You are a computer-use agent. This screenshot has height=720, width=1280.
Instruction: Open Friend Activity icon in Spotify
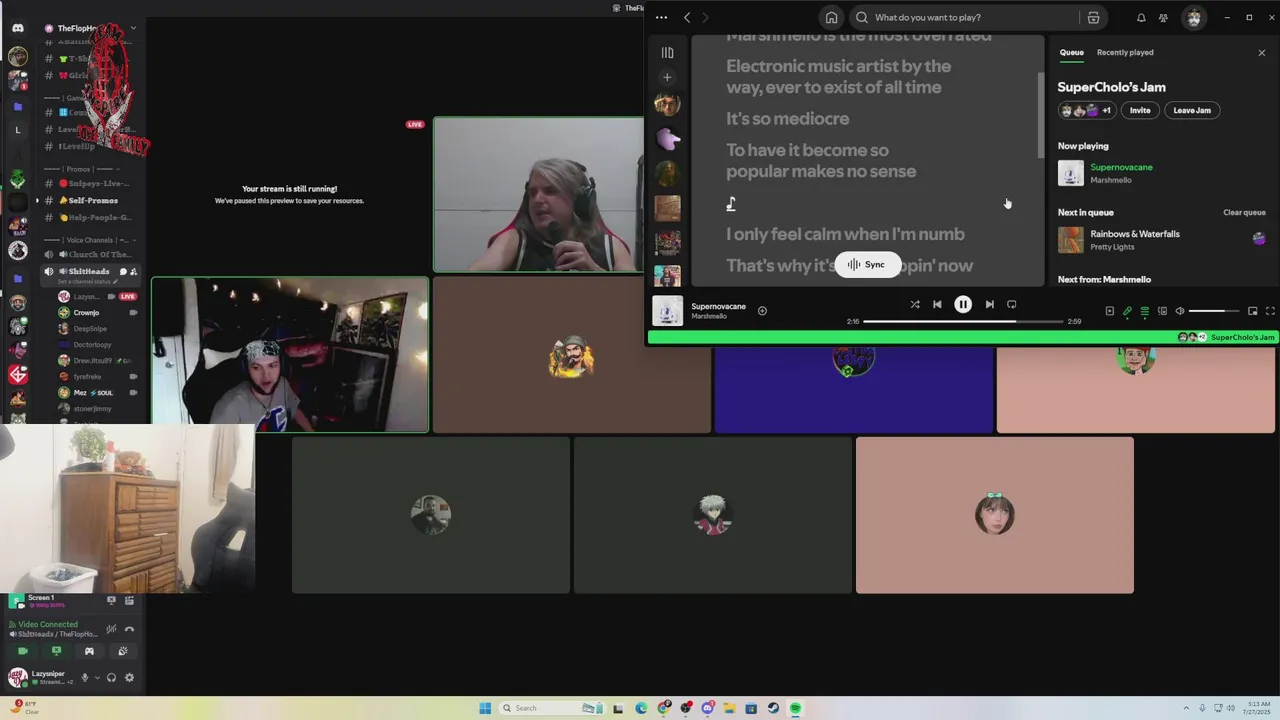pyautogui.click(x=1163, y=17)
